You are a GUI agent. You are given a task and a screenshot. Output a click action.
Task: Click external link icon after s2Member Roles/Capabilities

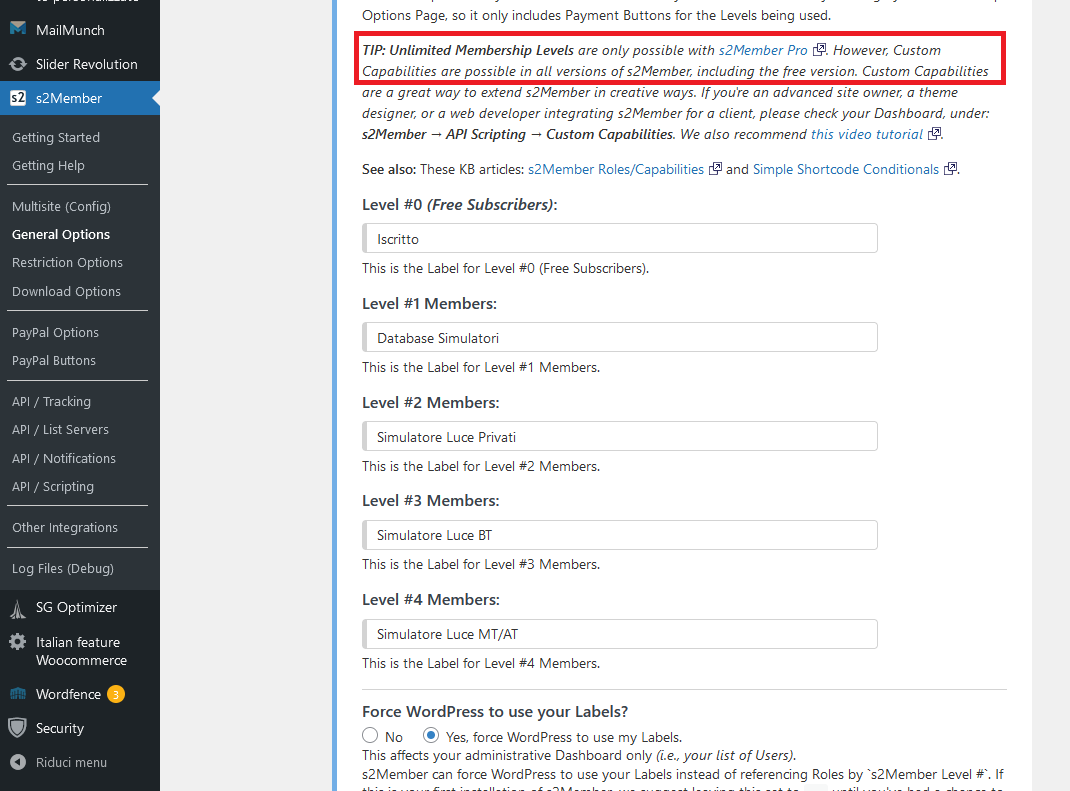pyautogui.click(x=715, y=169)
